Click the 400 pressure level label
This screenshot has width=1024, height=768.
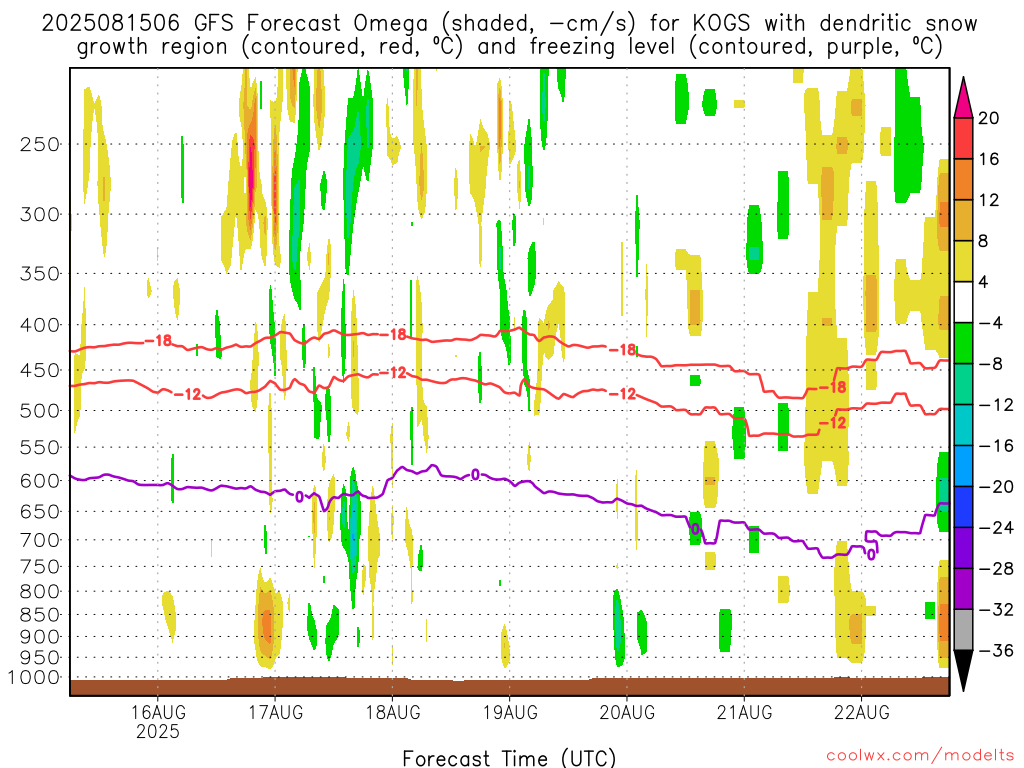[x=40, y=325]
